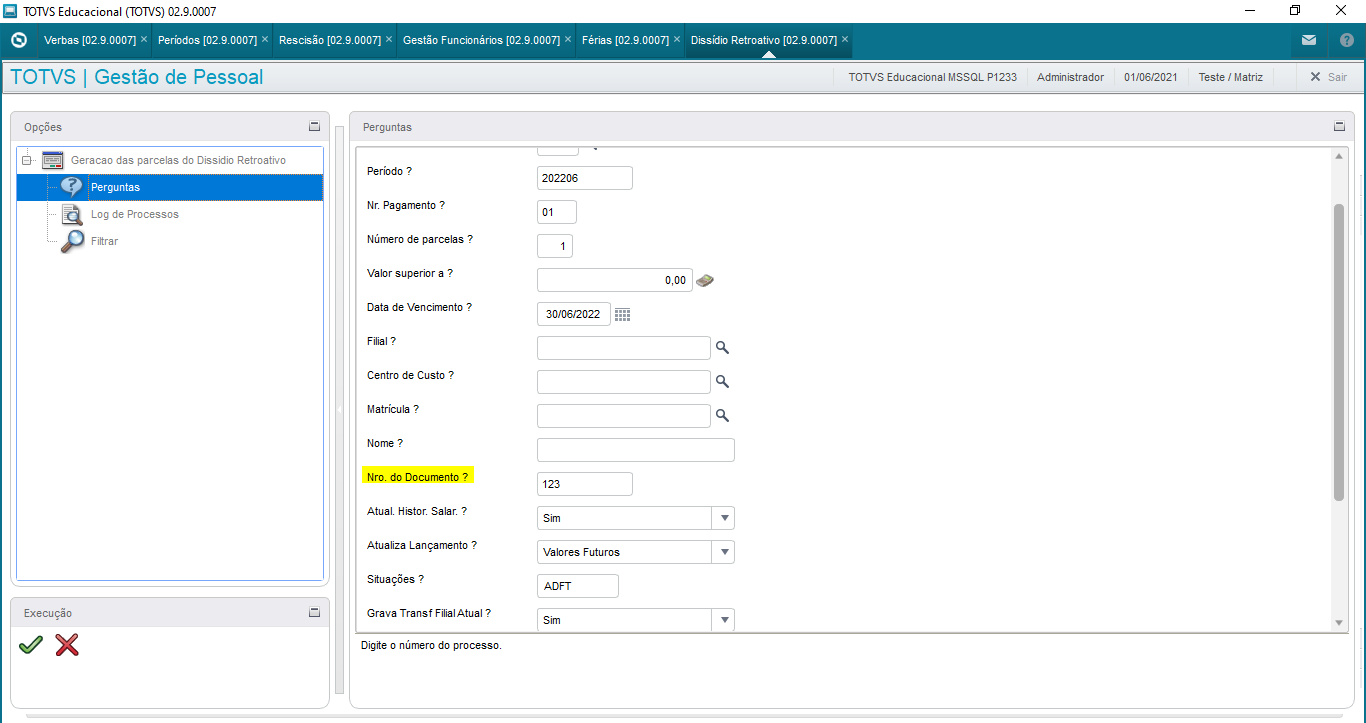Open the Valor superior a calculator icon
The height and width of the screenshot is (723, 1366).
click(705, 280)
